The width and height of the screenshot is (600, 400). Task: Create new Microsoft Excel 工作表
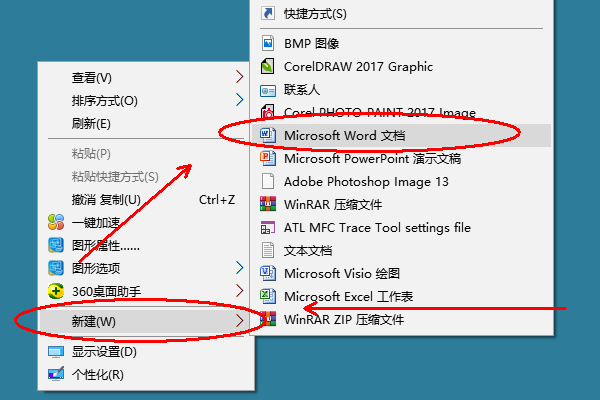click(x=401, y=296)
